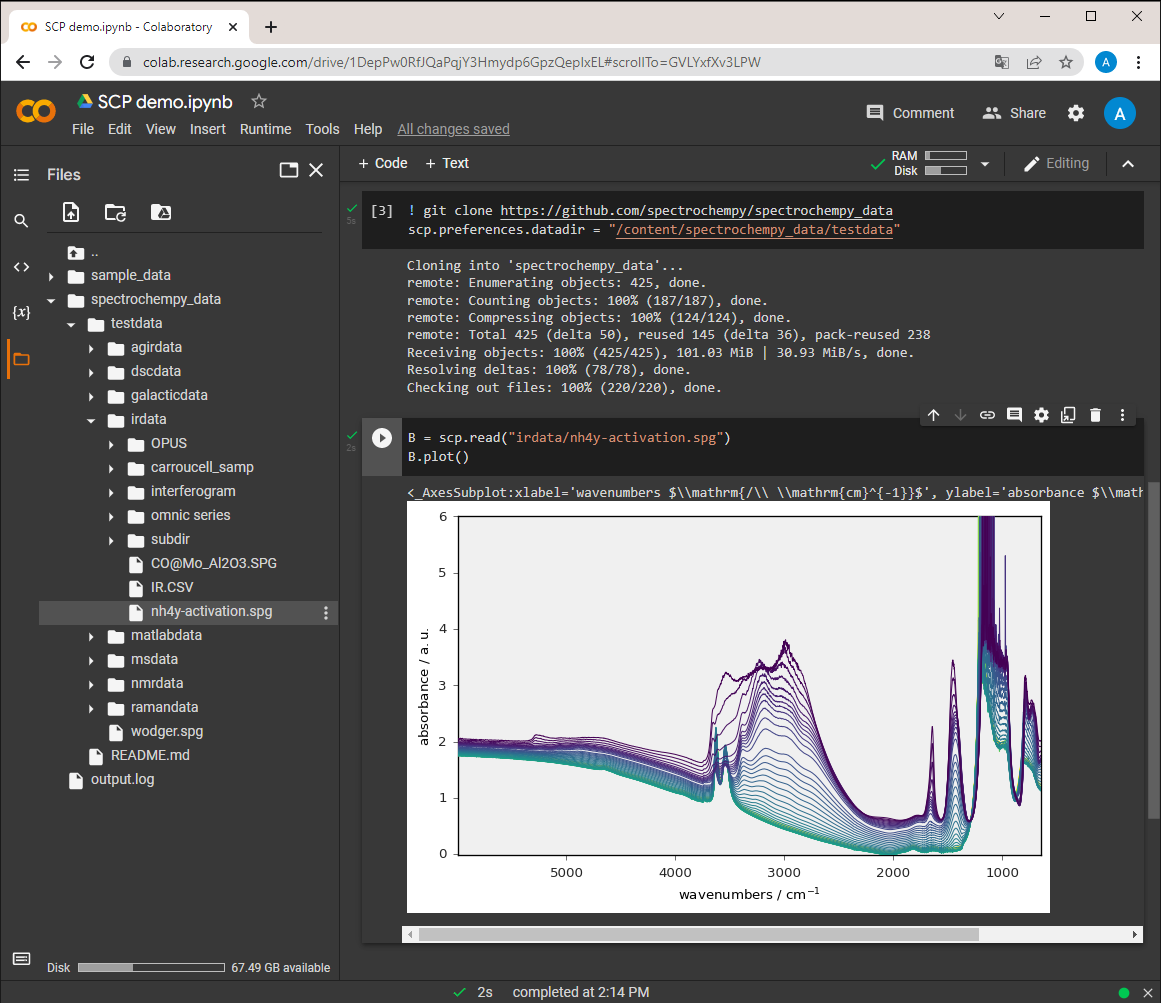Open the Tools menu
1161x1003 pixels.
322,129
